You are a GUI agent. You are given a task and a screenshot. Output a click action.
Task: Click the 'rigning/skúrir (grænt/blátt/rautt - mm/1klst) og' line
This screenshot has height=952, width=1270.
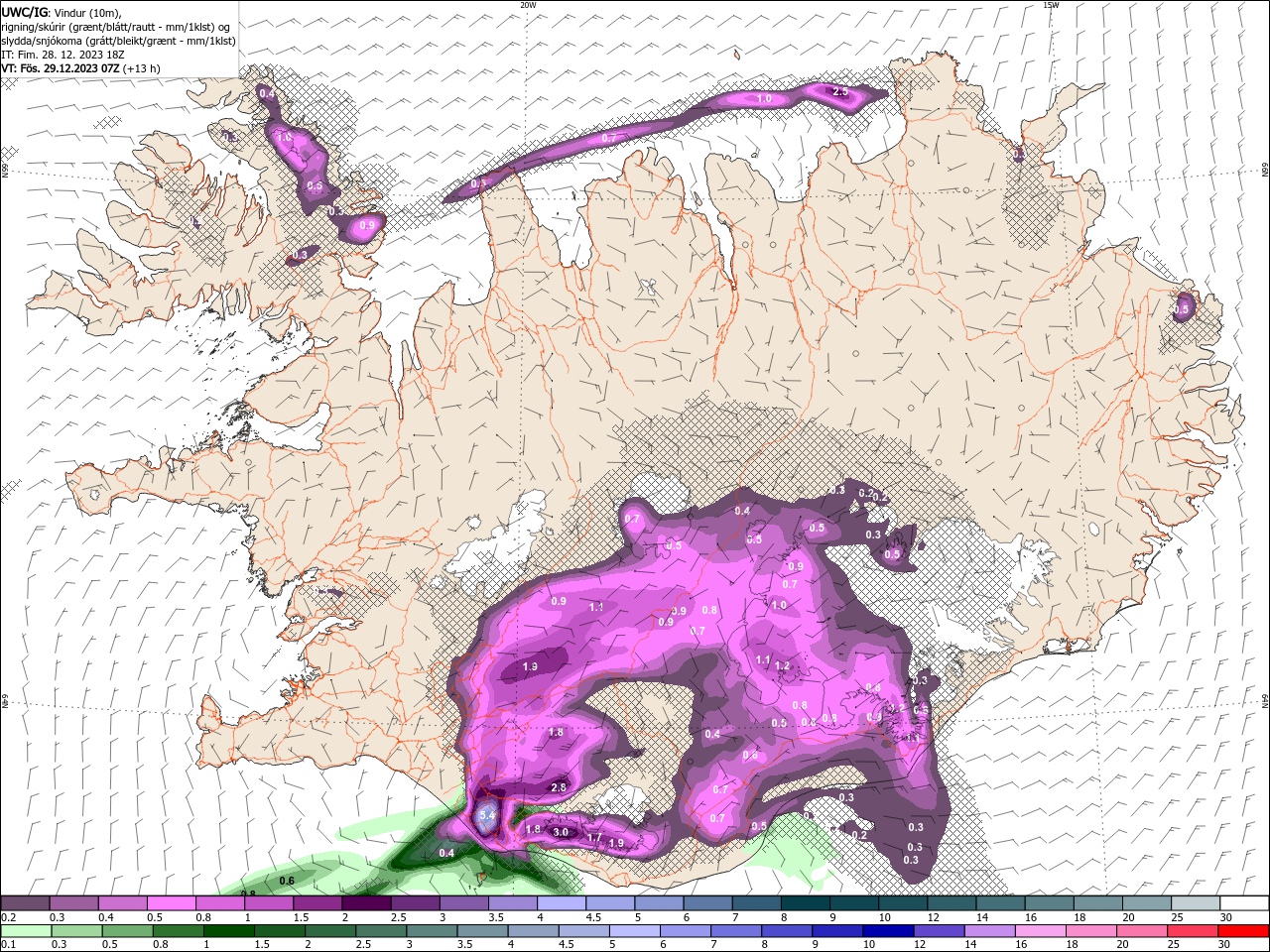click(x=116, y=26)
